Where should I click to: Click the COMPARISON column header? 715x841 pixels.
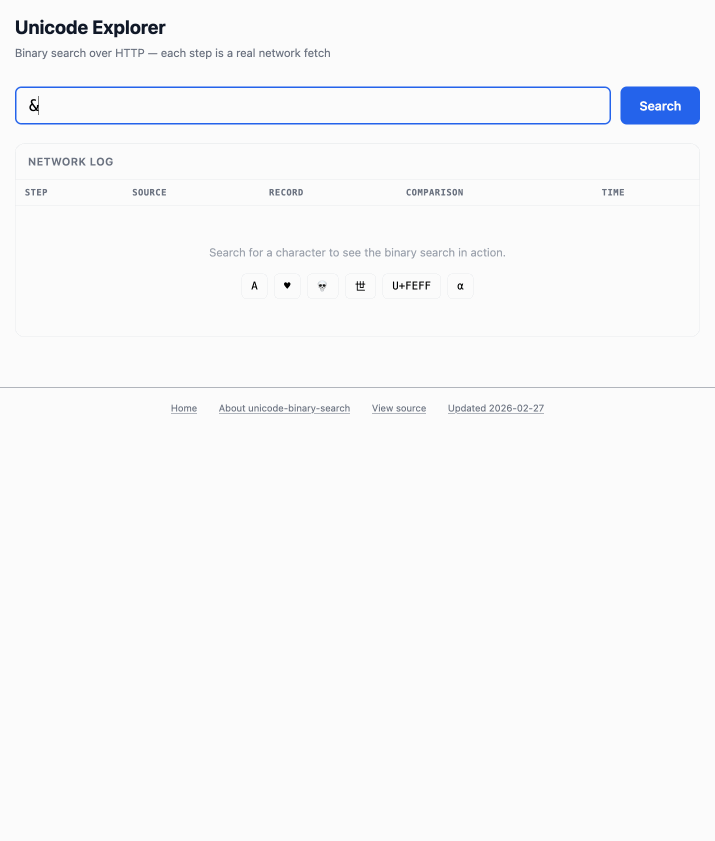tap(434, 192)
